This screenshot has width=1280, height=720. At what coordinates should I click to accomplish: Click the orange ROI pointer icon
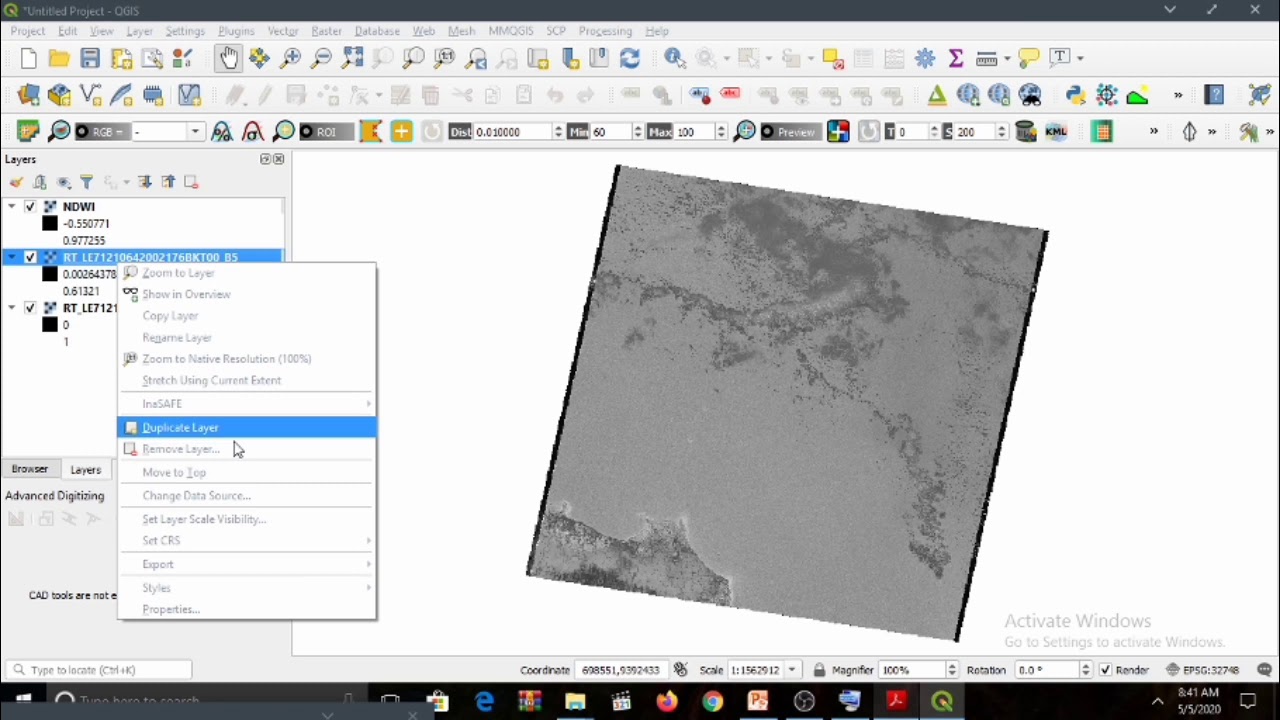(371, 132)
